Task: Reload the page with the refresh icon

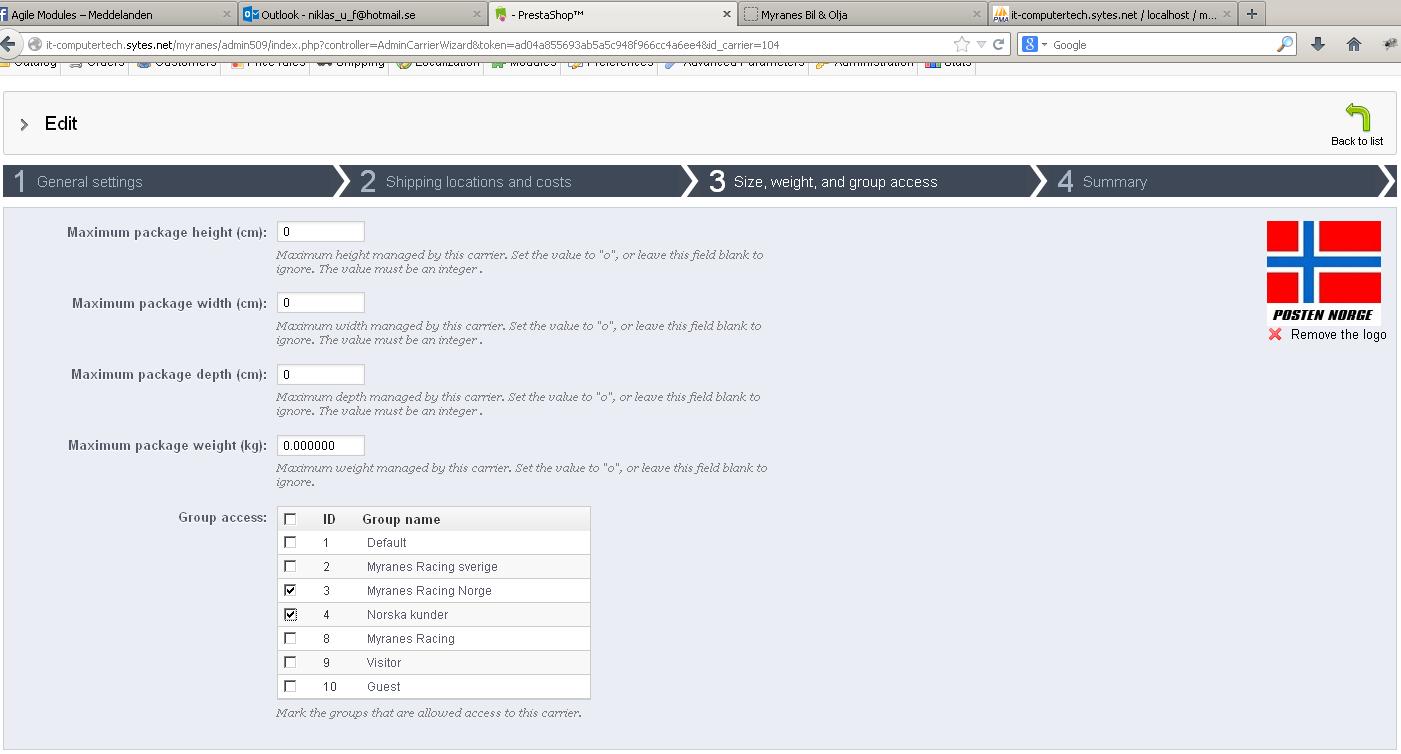Action: point(998,44)
